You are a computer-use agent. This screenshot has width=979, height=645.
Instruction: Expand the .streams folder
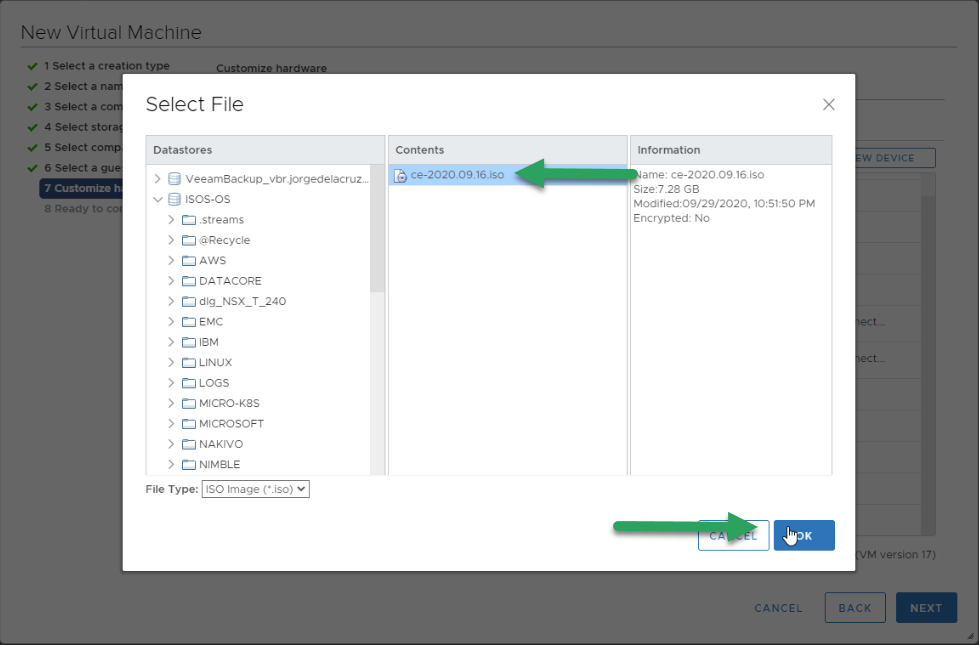coord(171,220)
